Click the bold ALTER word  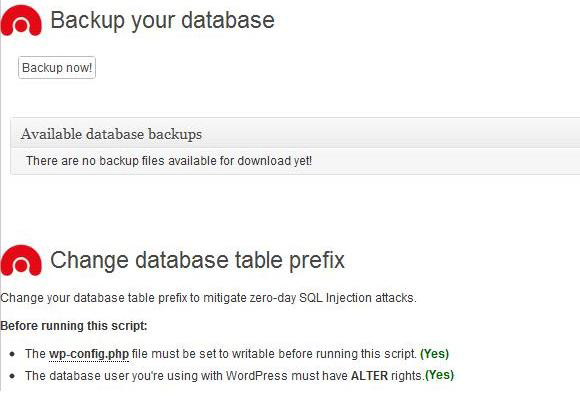tap(369, 376)
